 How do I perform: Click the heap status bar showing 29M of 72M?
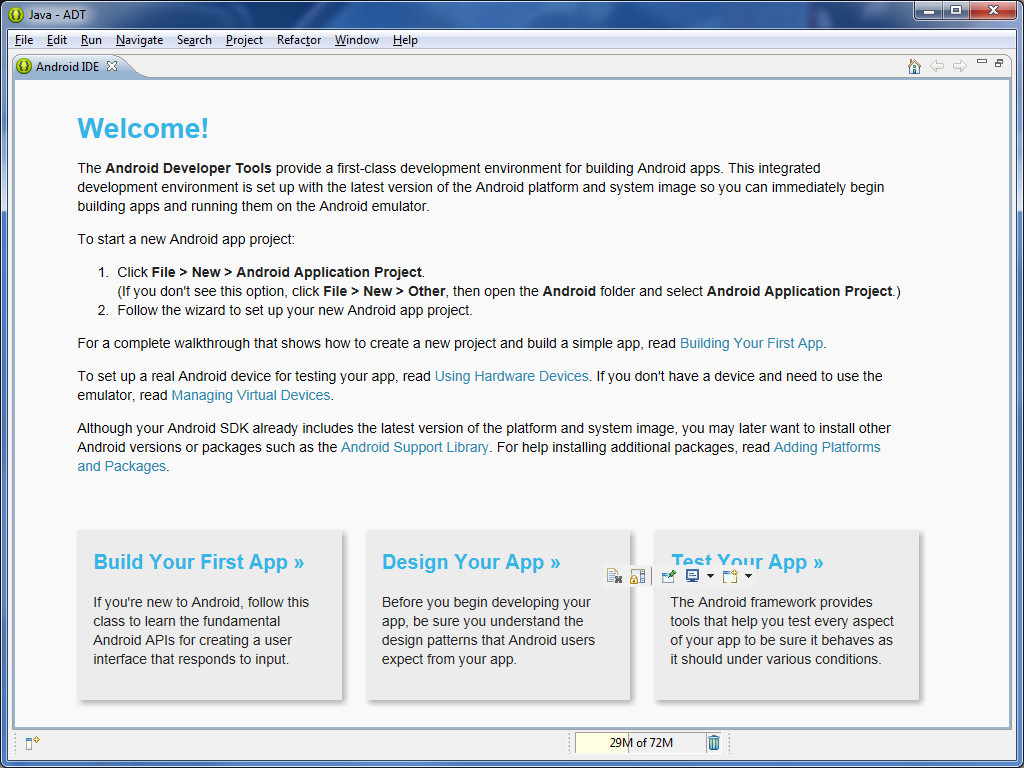641,743
